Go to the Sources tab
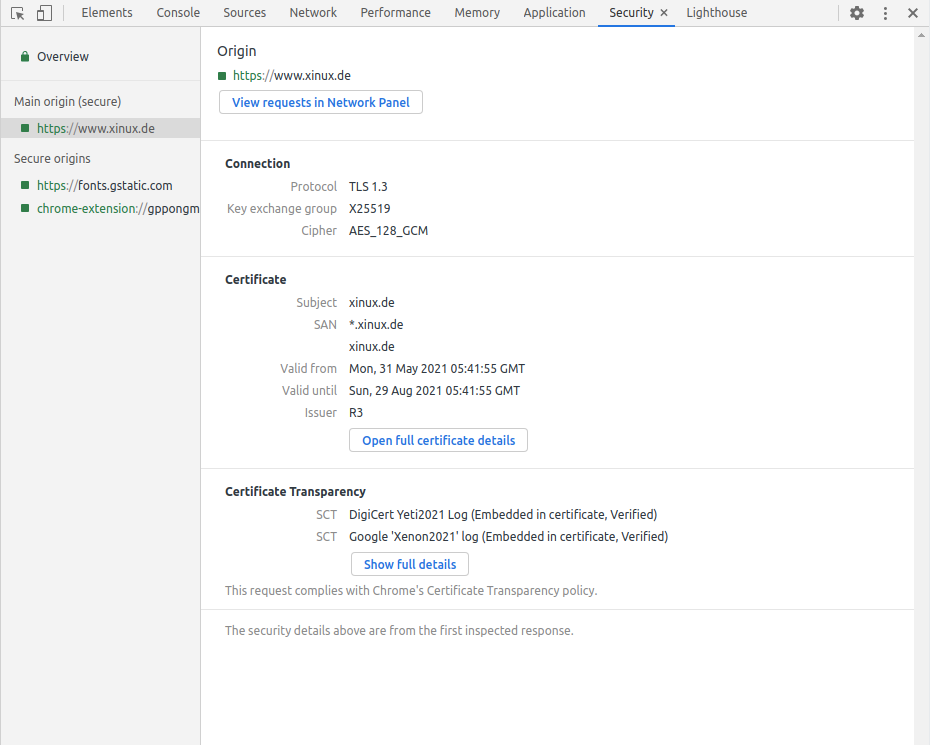This screenshot has width=930, height=745. click(x=245, y=13)
